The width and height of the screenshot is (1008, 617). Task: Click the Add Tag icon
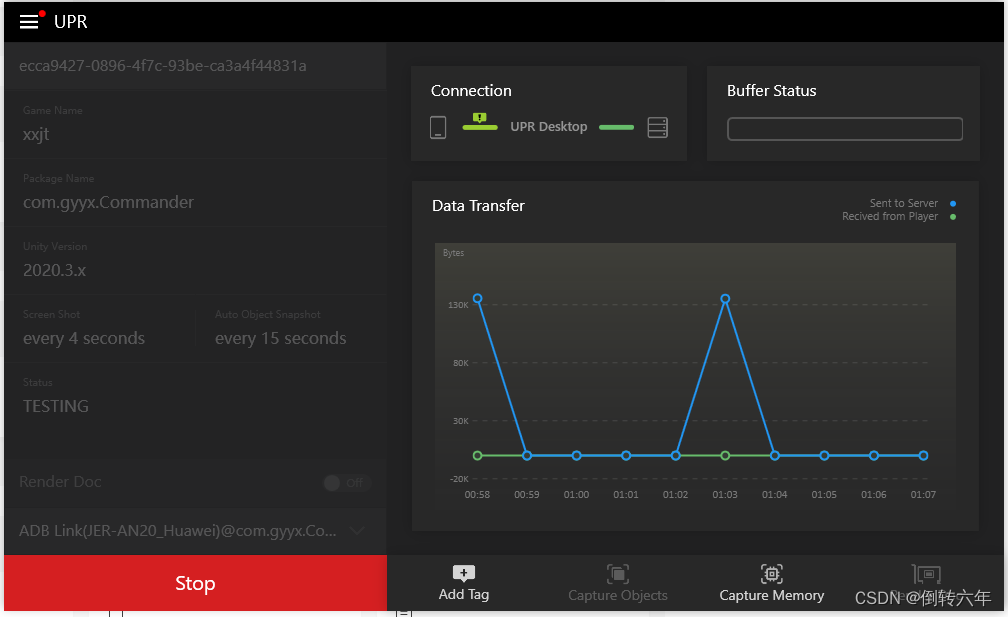(x=464, y=573)
